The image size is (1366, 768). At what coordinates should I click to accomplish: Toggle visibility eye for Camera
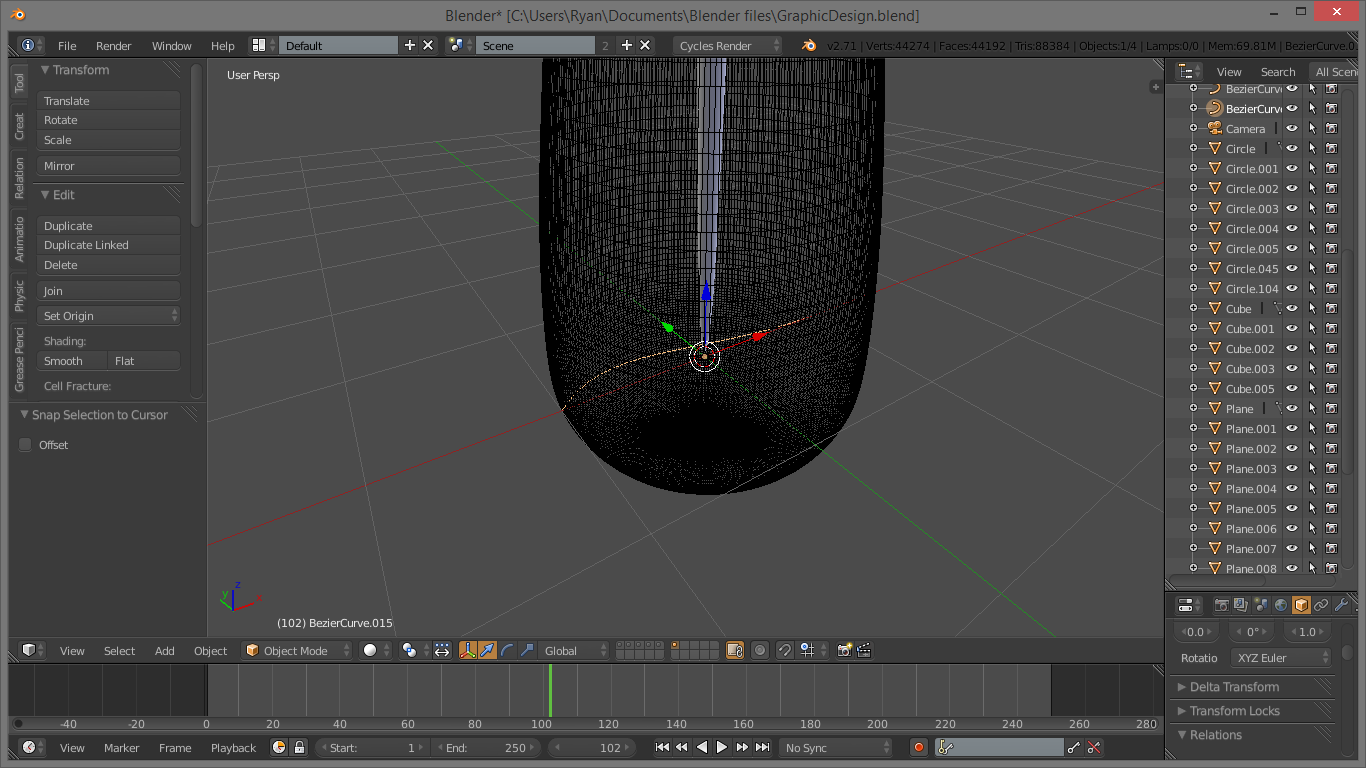click(x=1292, y=128)
